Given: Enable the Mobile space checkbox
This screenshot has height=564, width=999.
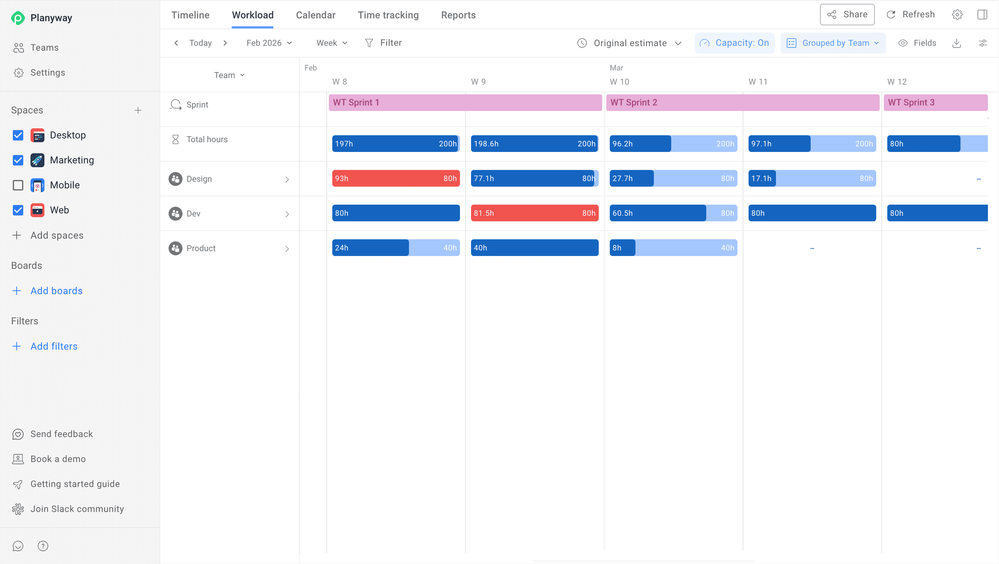Looking at the screenshot, I should tap(18, 185).
